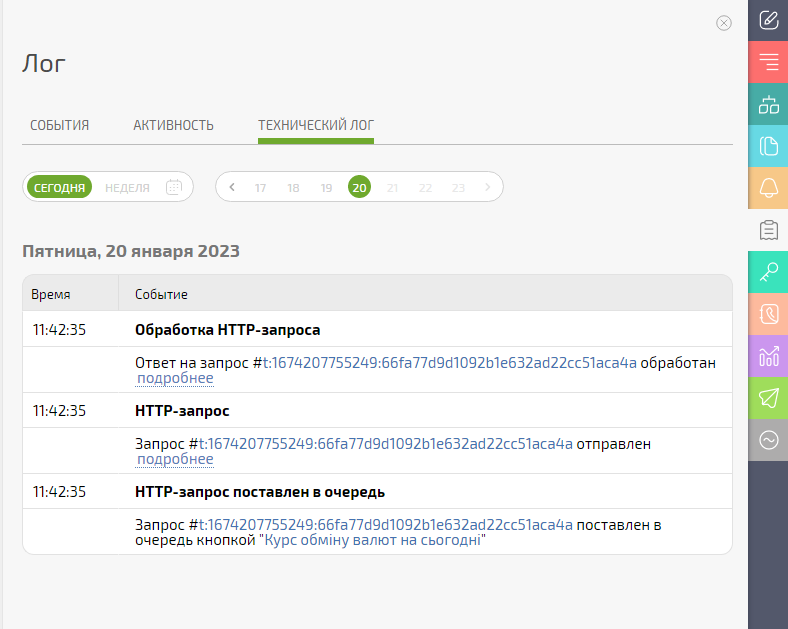Screen dimensions: 788x629
Task: Click HTTP-запрос поставлен в очередь title
Action: point(260,492)
